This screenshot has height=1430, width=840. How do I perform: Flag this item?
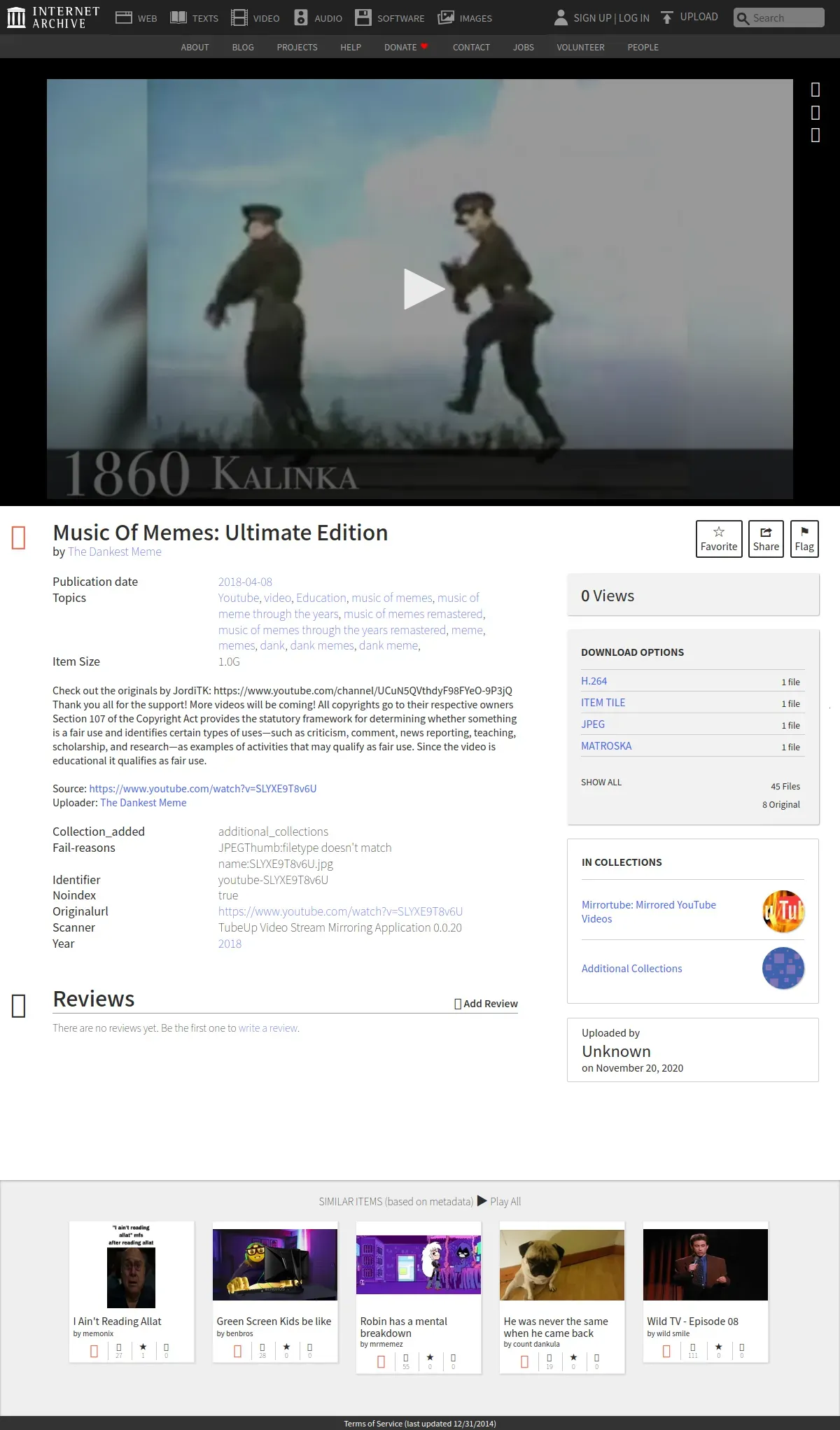804,539
